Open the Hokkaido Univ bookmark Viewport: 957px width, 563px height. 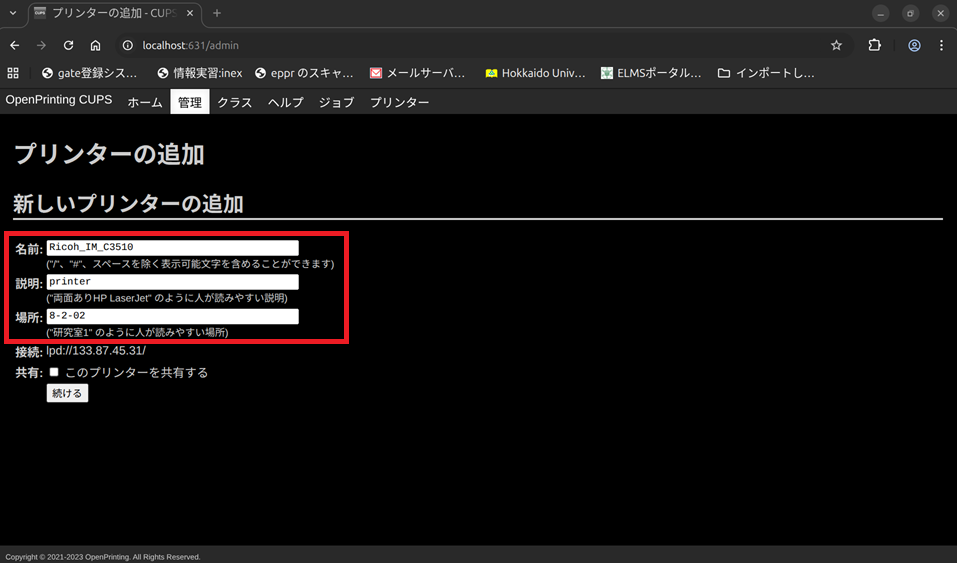pyautogui.click(x=535, y=73)
